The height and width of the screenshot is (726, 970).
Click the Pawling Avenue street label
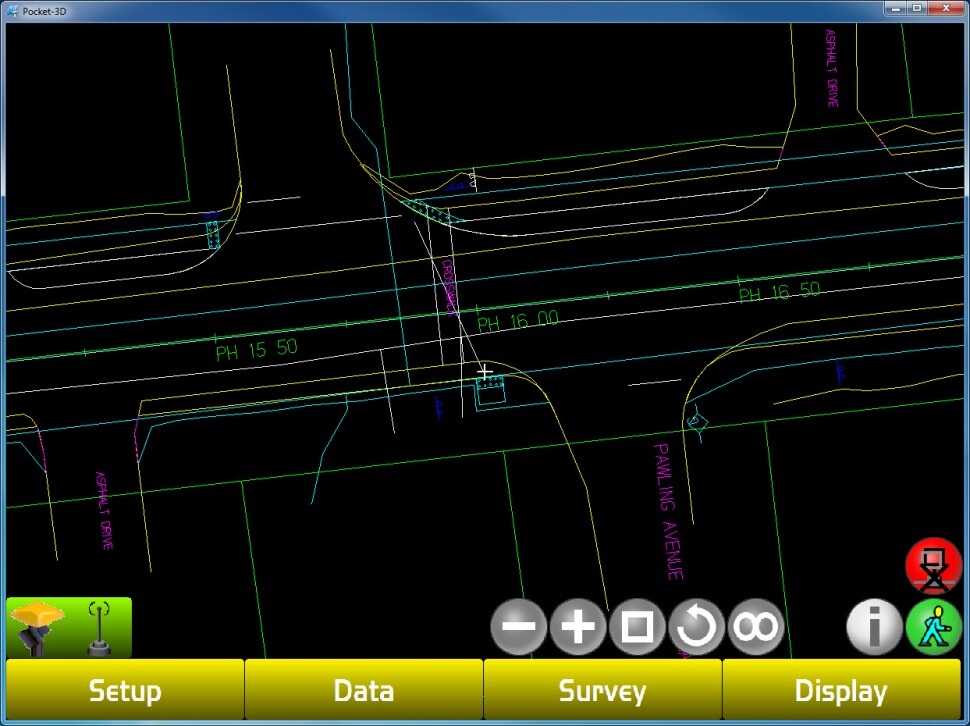click(668, 511)
